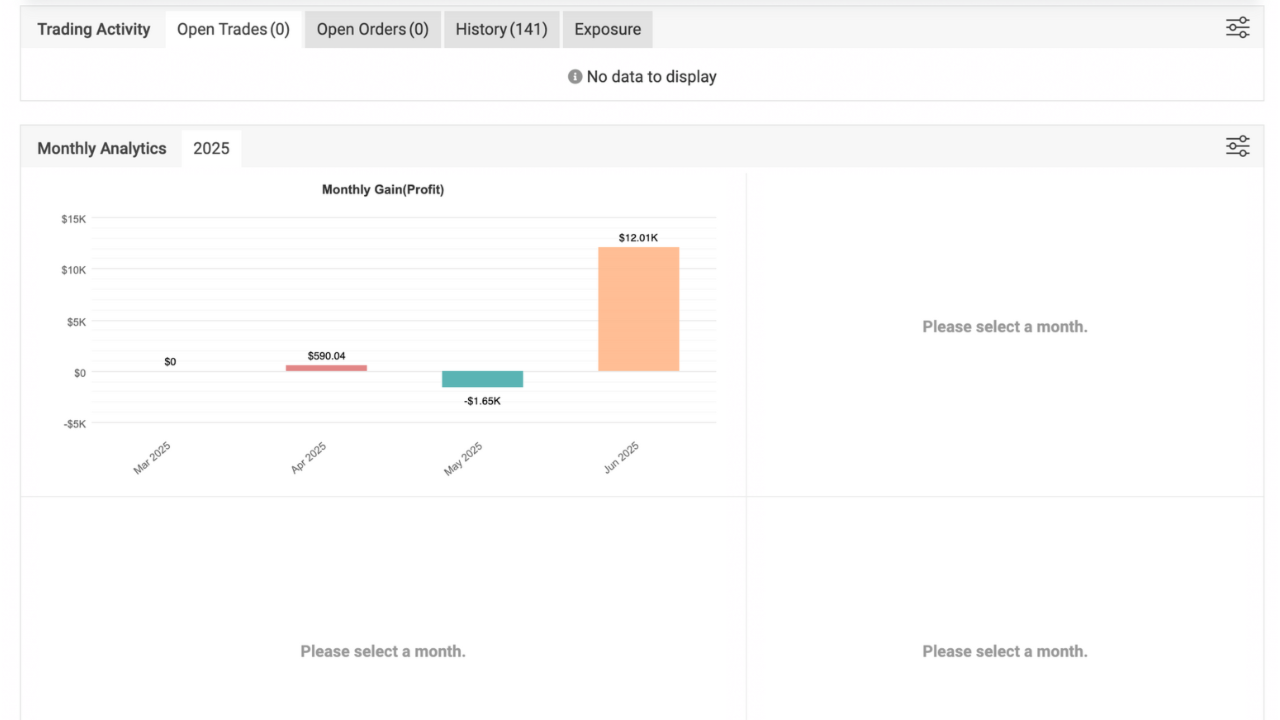
Task: Click the info icon beside No data to display
Action: [575, 77]
